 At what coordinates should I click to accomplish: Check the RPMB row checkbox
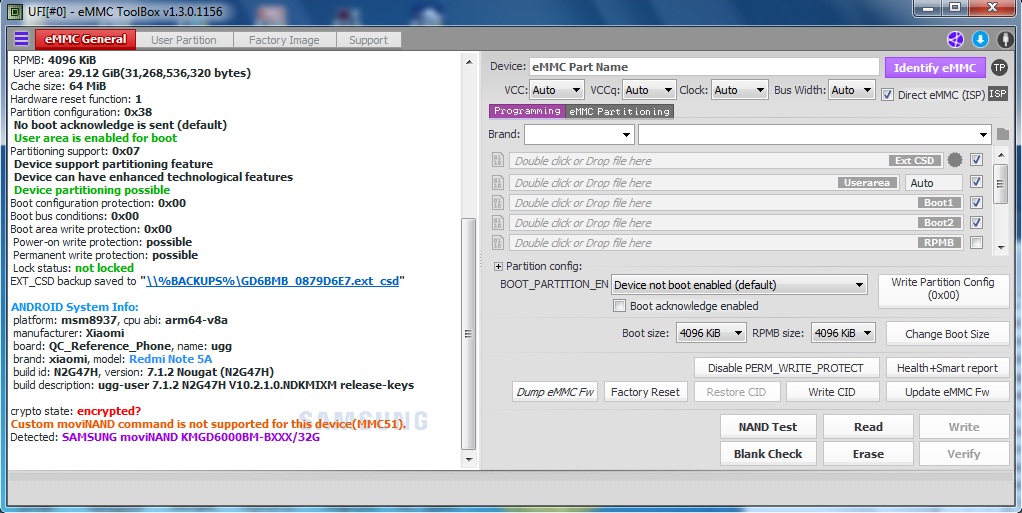976,242
